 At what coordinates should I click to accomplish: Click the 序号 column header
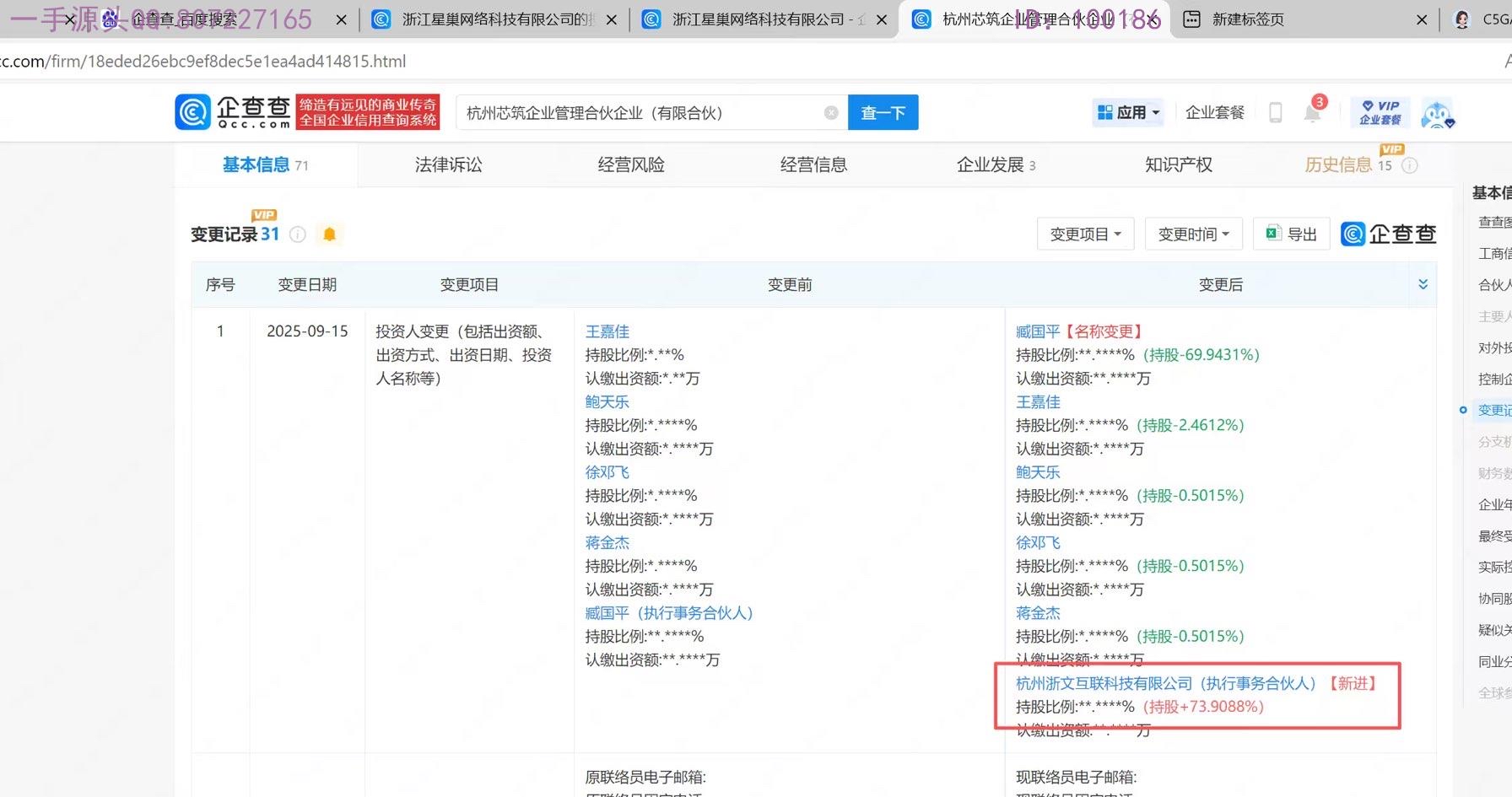coord(220,284)
